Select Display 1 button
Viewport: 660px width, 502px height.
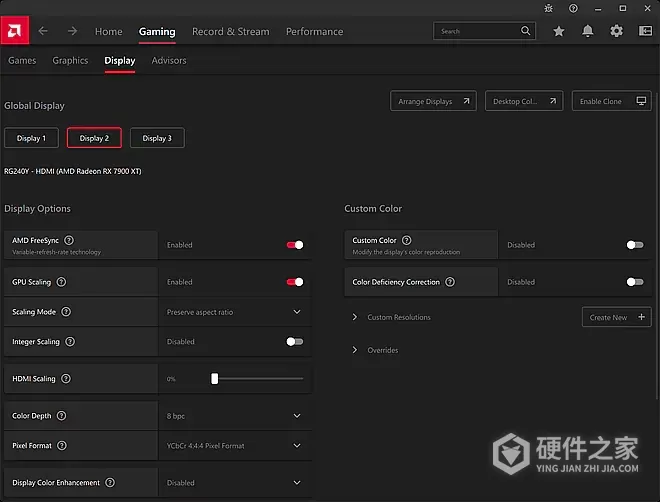coord(31,138)
